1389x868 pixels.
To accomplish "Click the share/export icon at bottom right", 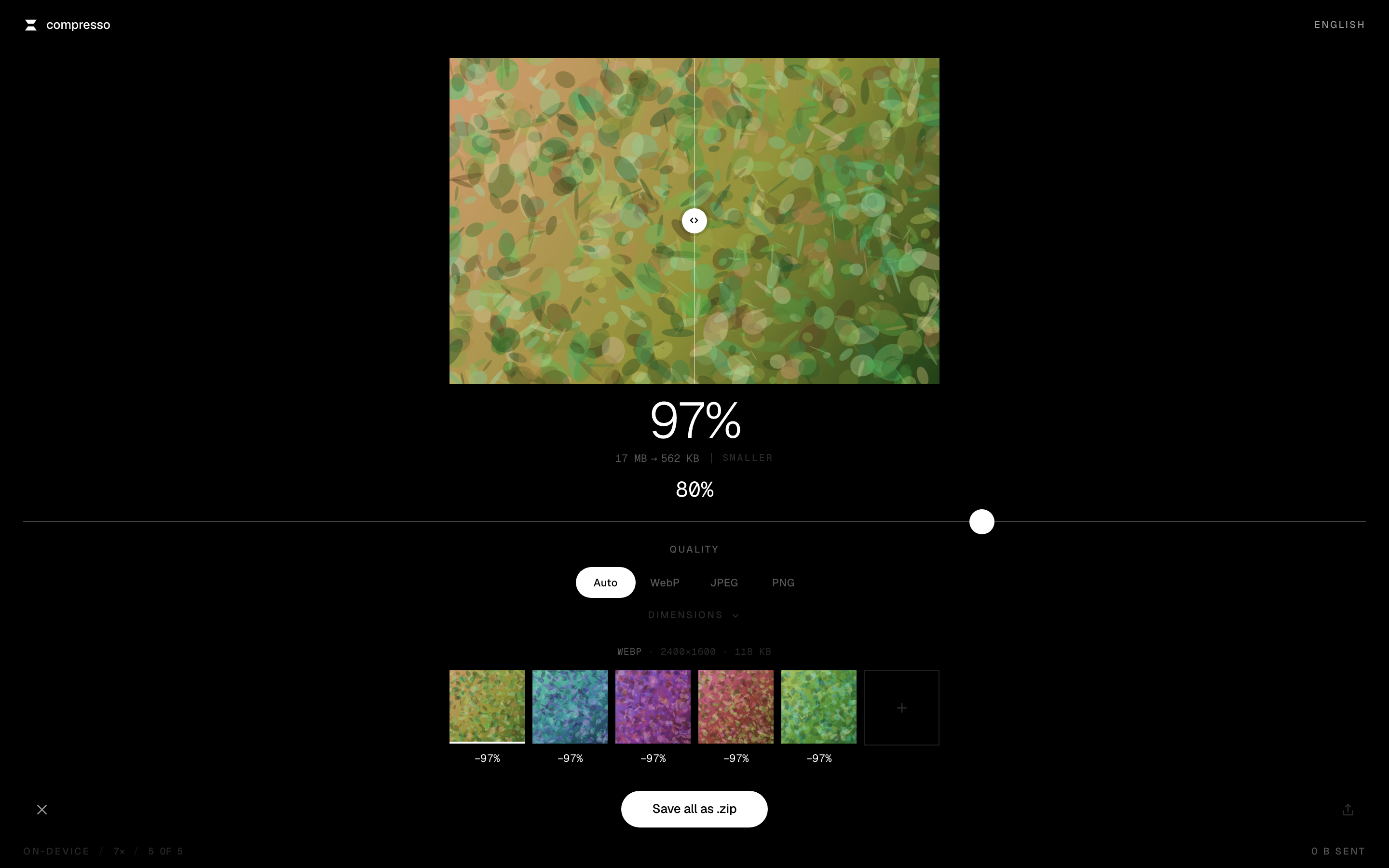I will click(1348, 810).
